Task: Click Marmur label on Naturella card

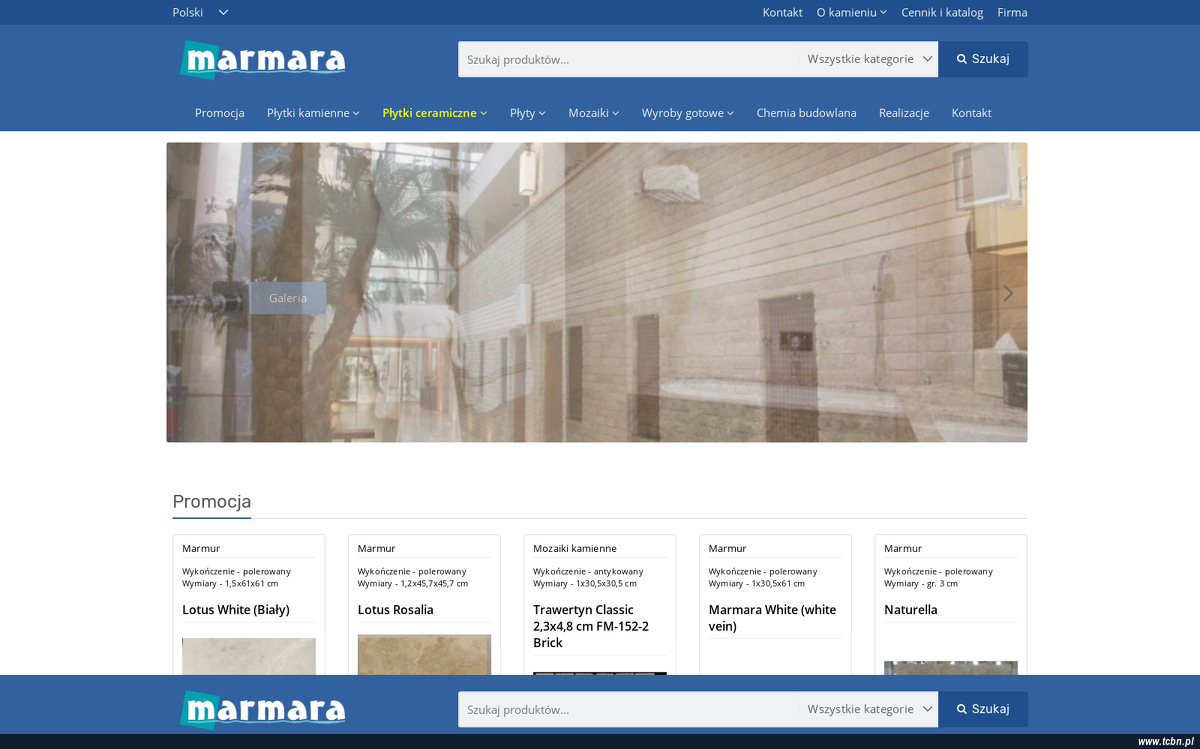Action: point(903,549)
